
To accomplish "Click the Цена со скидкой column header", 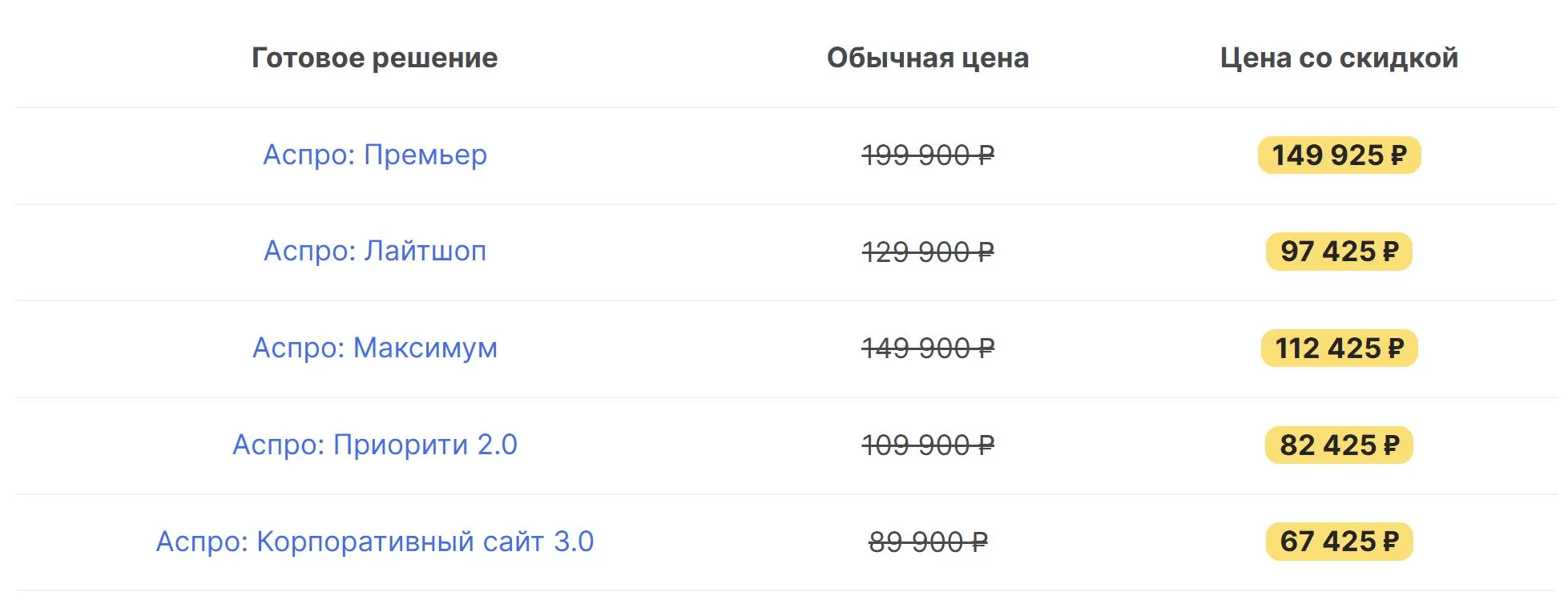I will (1338, 58).
